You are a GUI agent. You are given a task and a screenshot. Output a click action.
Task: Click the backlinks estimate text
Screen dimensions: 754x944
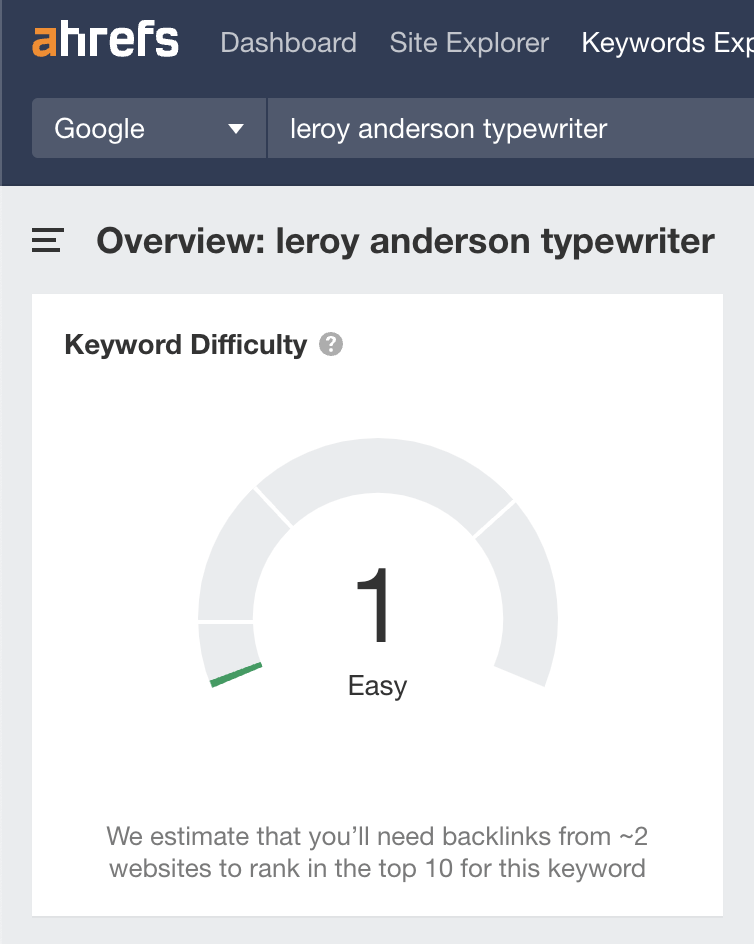tap(377, 852)
